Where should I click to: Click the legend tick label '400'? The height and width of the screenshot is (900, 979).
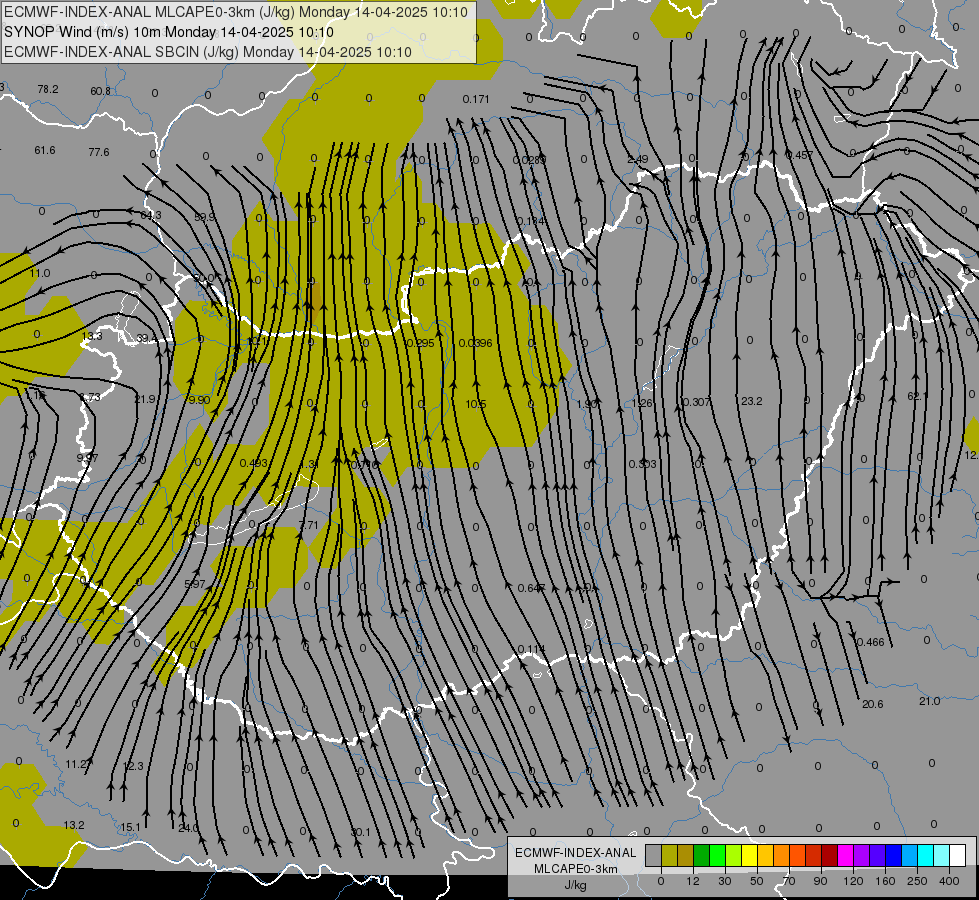click(x=949, y=881)
